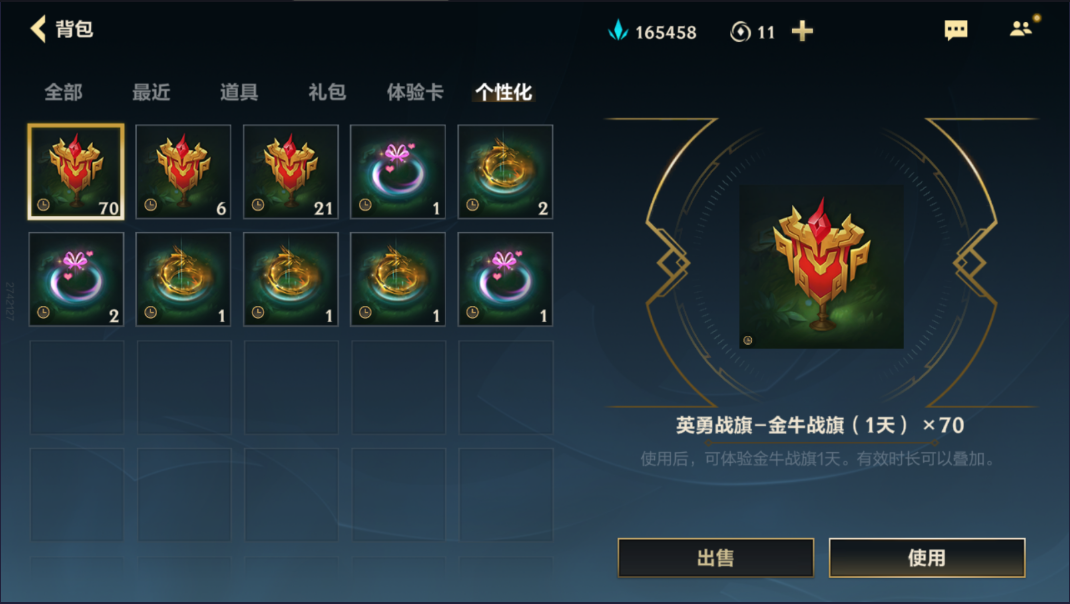The width and height of the screenshot is (1070, 604).
Task: Click the 使用 use button
Action: tap(927, 558)
